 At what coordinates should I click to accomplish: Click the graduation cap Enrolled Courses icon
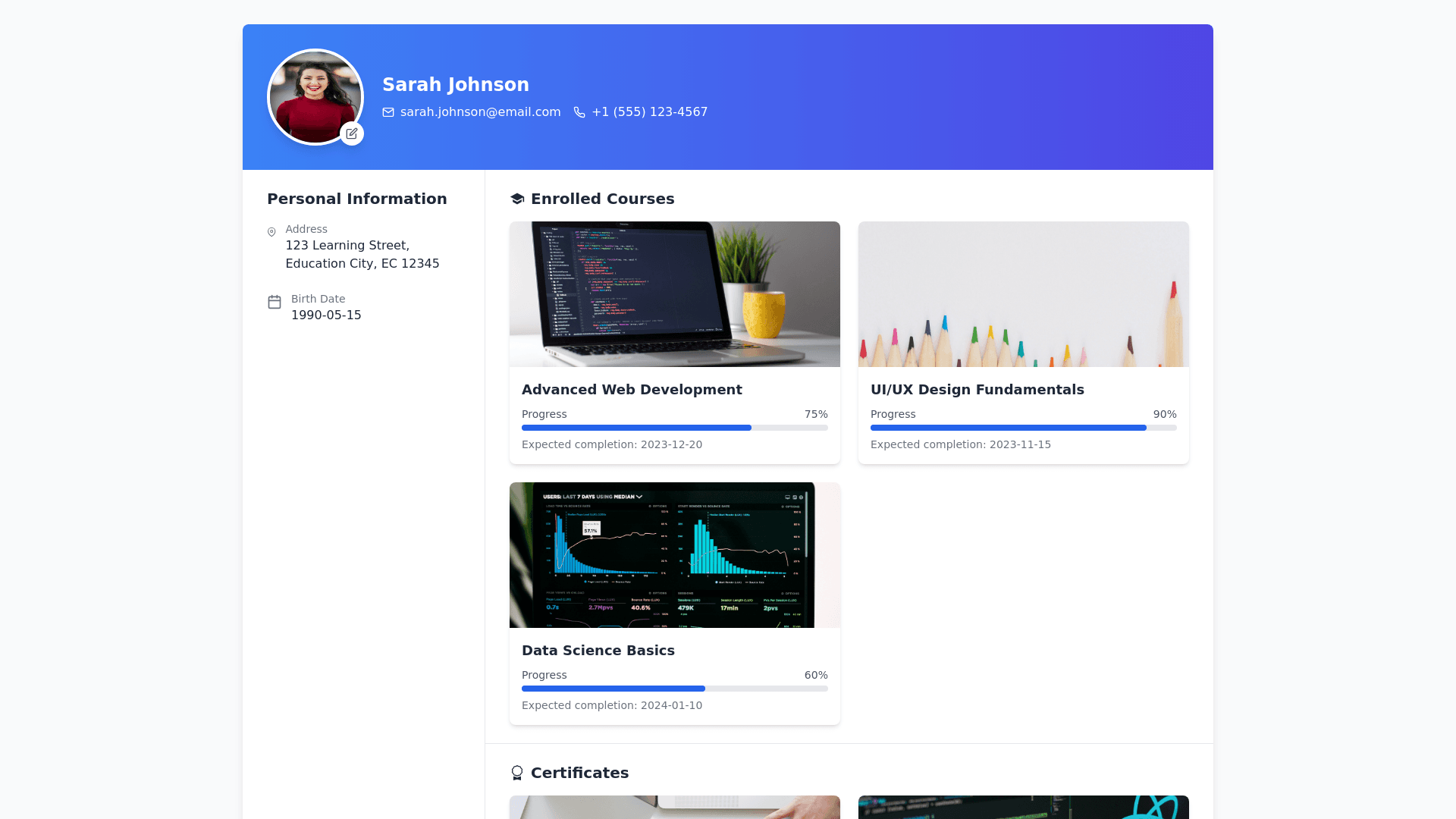(517, 199)
